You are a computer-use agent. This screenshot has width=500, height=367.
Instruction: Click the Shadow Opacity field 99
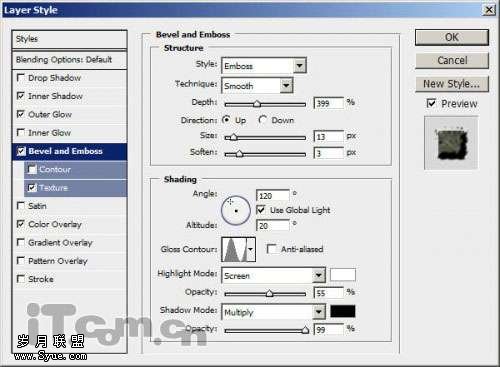coord(328,330)
